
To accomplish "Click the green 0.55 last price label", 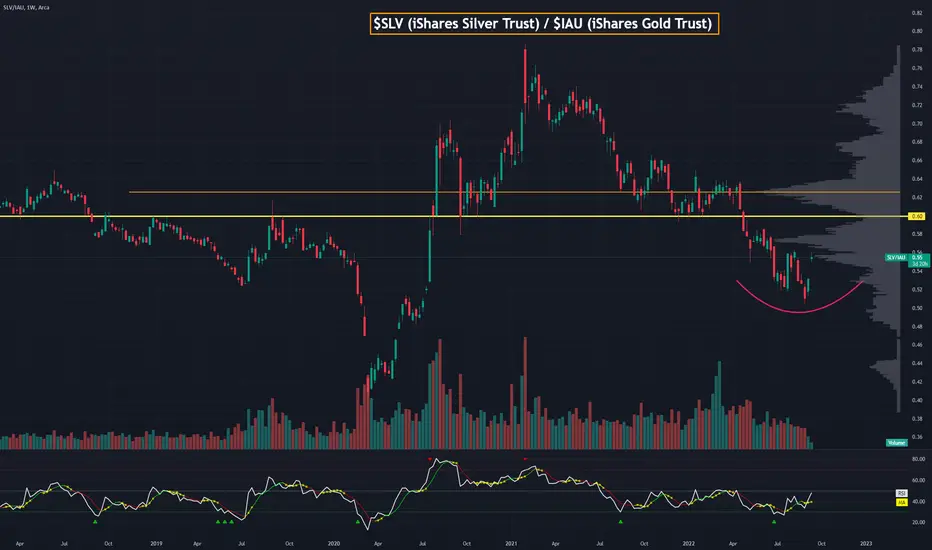I will [x=917, y=257].
